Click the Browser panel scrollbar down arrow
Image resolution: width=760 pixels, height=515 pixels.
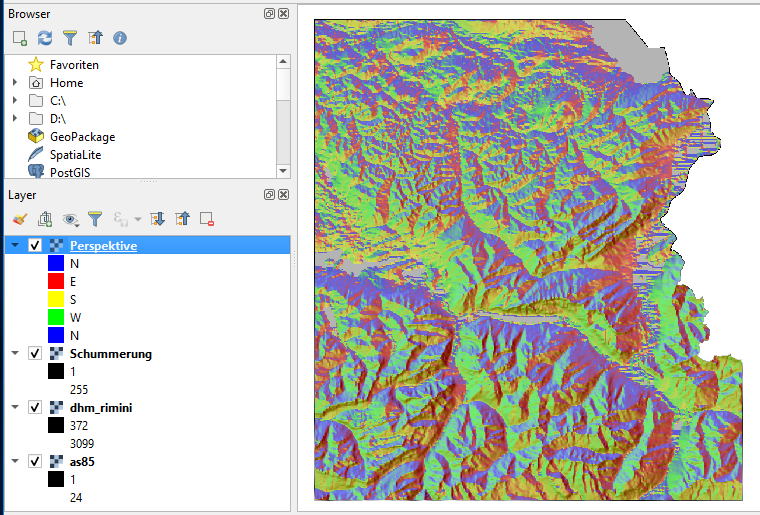click(x=283, y=170)
